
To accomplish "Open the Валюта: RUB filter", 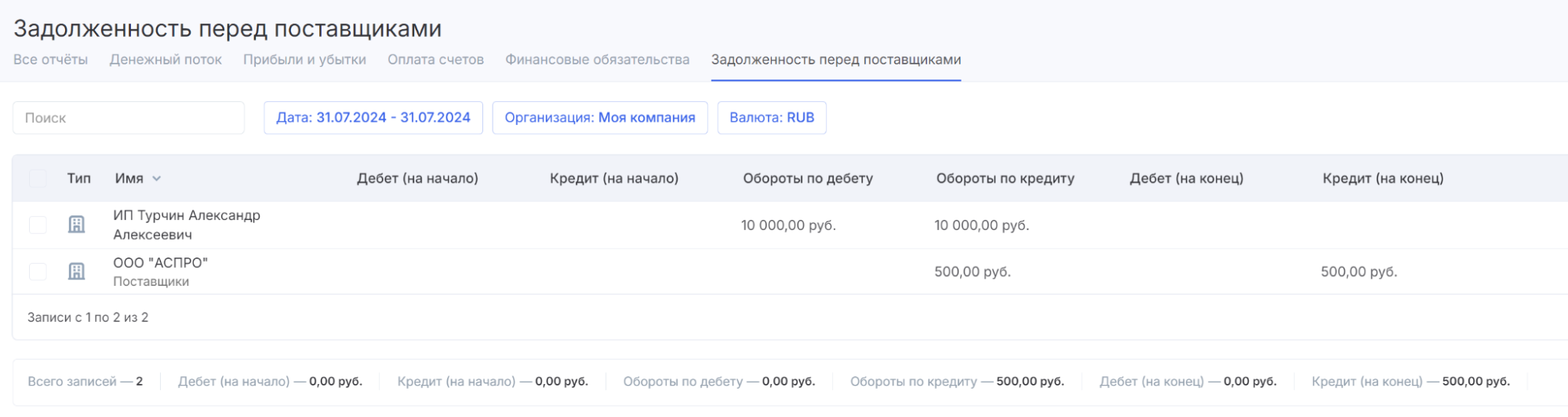I will coord(772,118).
